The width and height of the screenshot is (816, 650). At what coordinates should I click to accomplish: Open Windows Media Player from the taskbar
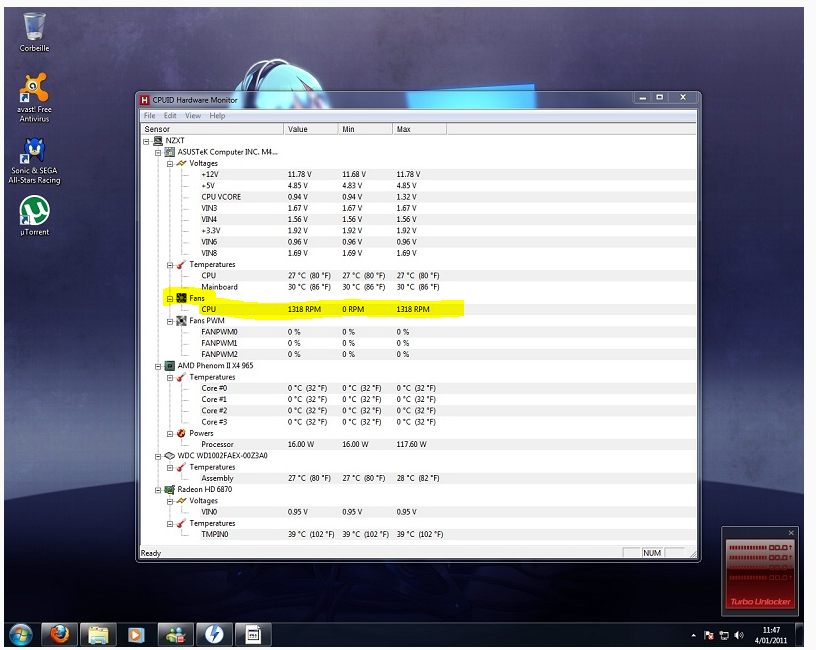coord(136,634)
